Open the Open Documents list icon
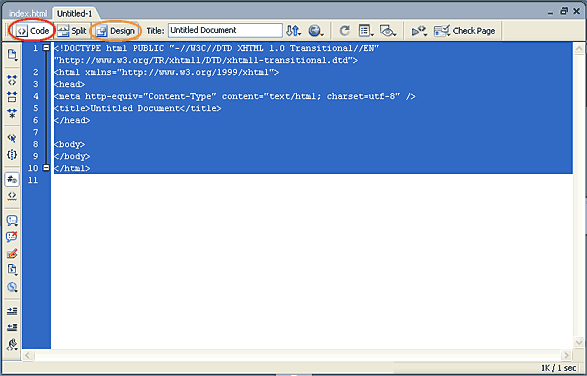This screenshot has height=376, width=587. [x=12, y=55]
